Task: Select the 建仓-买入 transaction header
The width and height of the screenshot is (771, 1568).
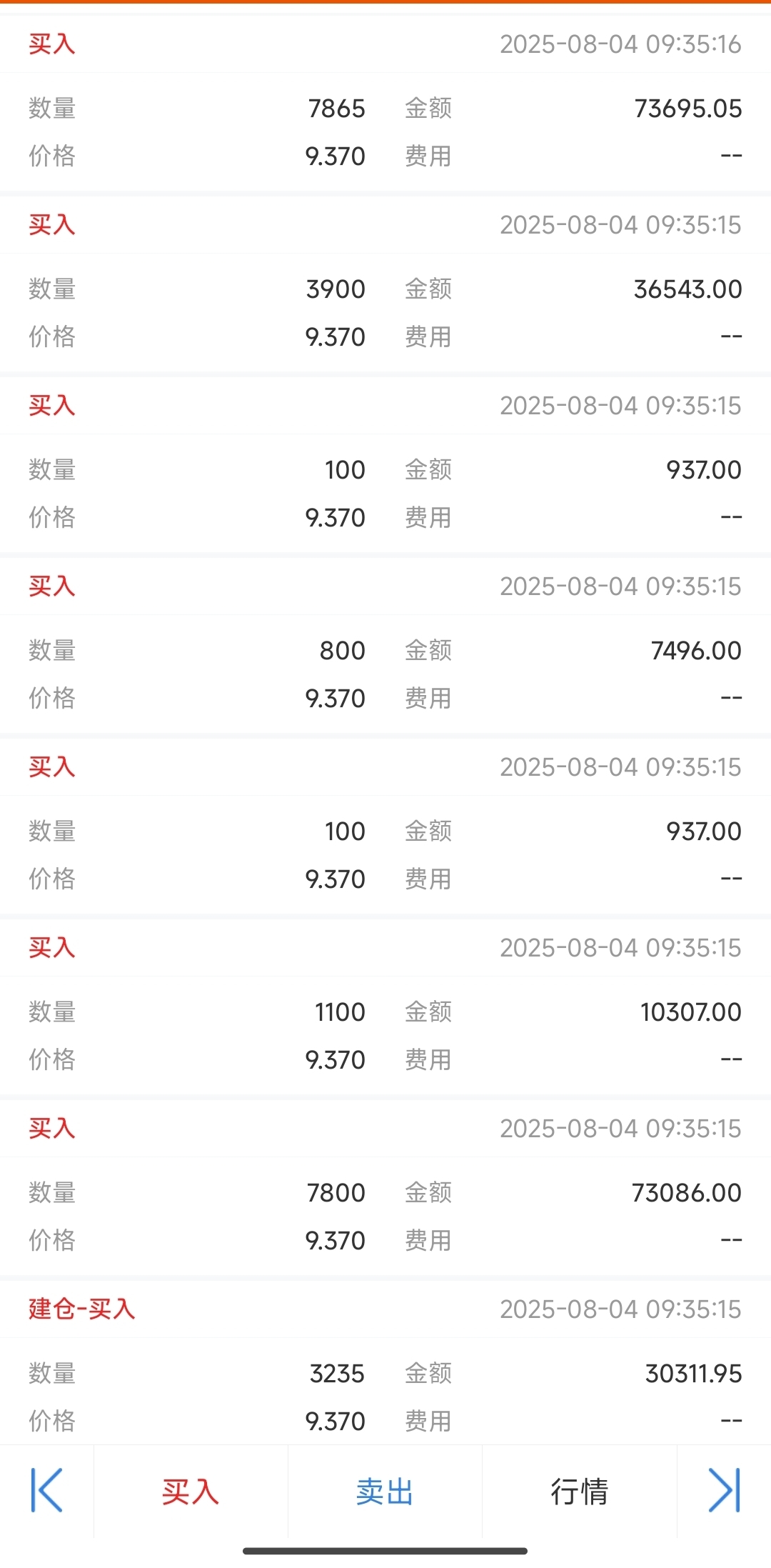Action: click(82, 1309)
